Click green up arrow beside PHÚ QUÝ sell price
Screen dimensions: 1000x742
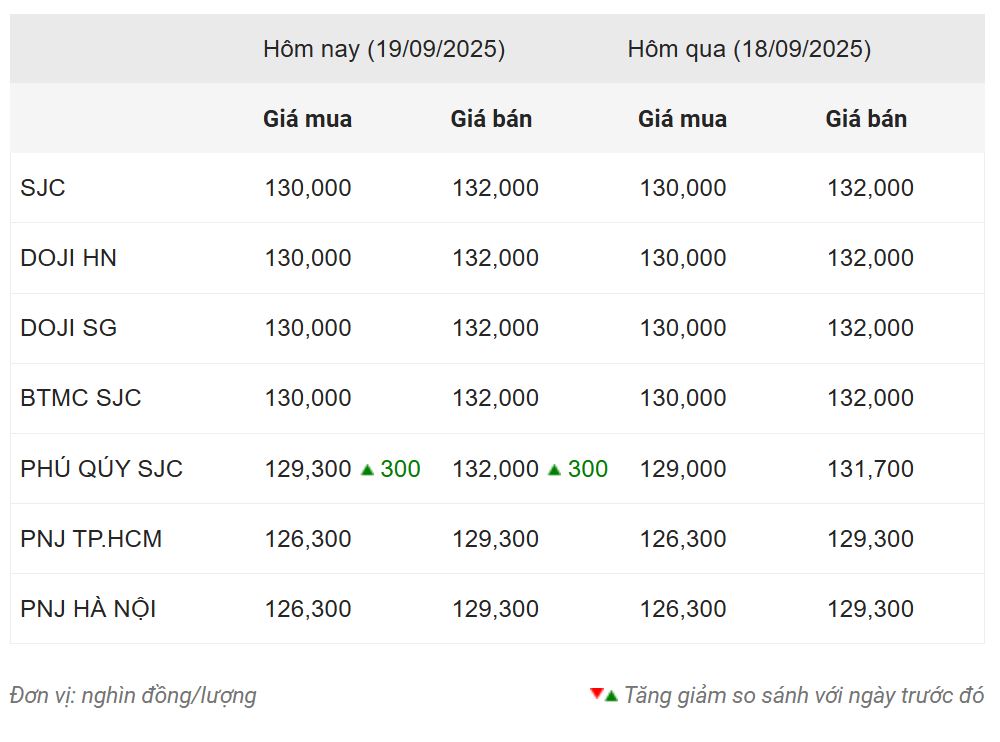[x=554, y=470]
